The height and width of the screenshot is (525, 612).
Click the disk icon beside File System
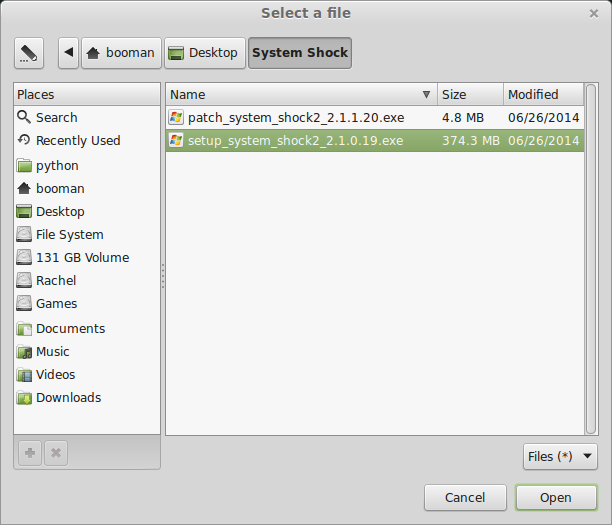[24, 235]
